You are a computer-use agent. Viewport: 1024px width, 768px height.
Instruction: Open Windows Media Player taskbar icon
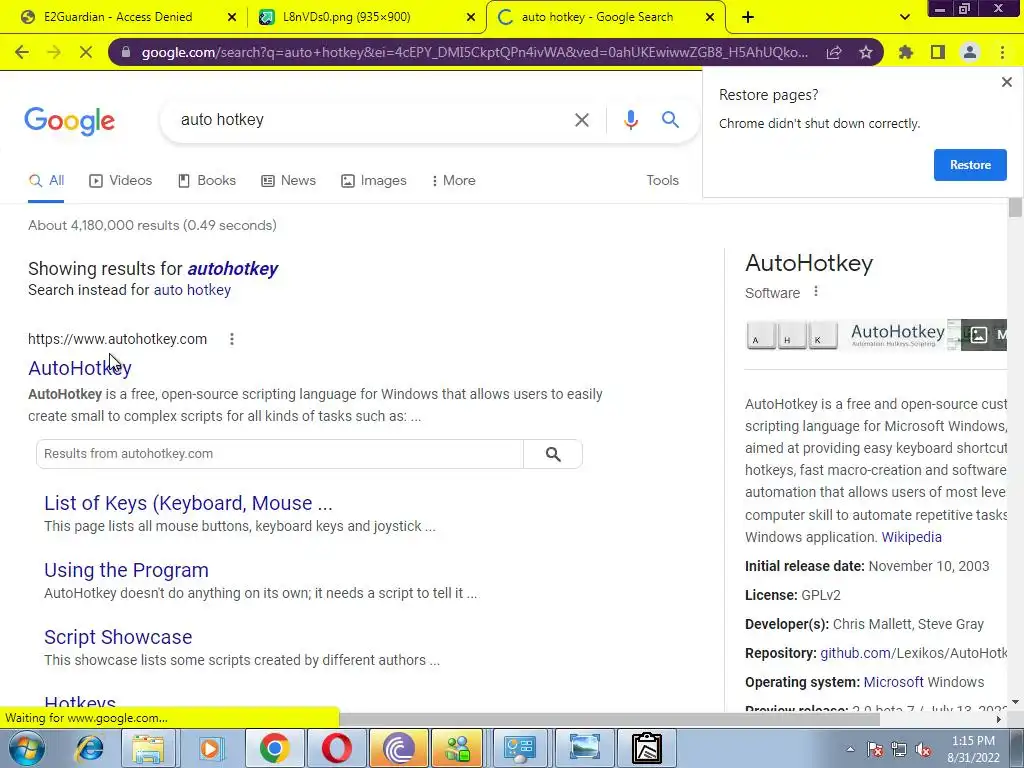coord(211,748)
